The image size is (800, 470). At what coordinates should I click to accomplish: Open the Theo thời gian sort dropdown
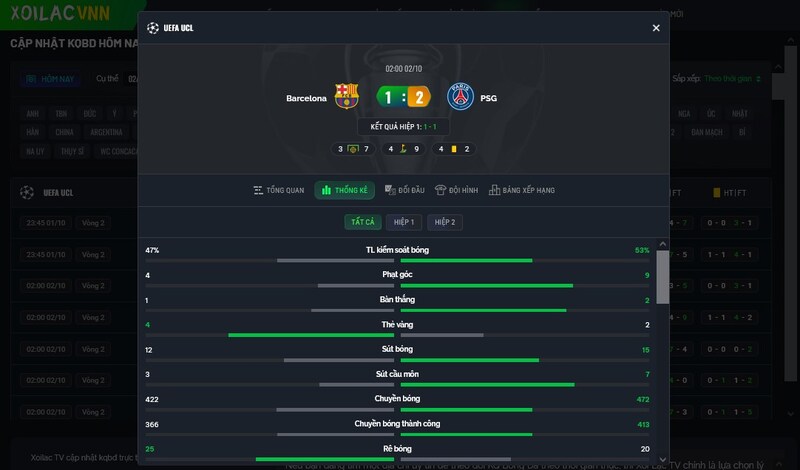coord(732,78)
